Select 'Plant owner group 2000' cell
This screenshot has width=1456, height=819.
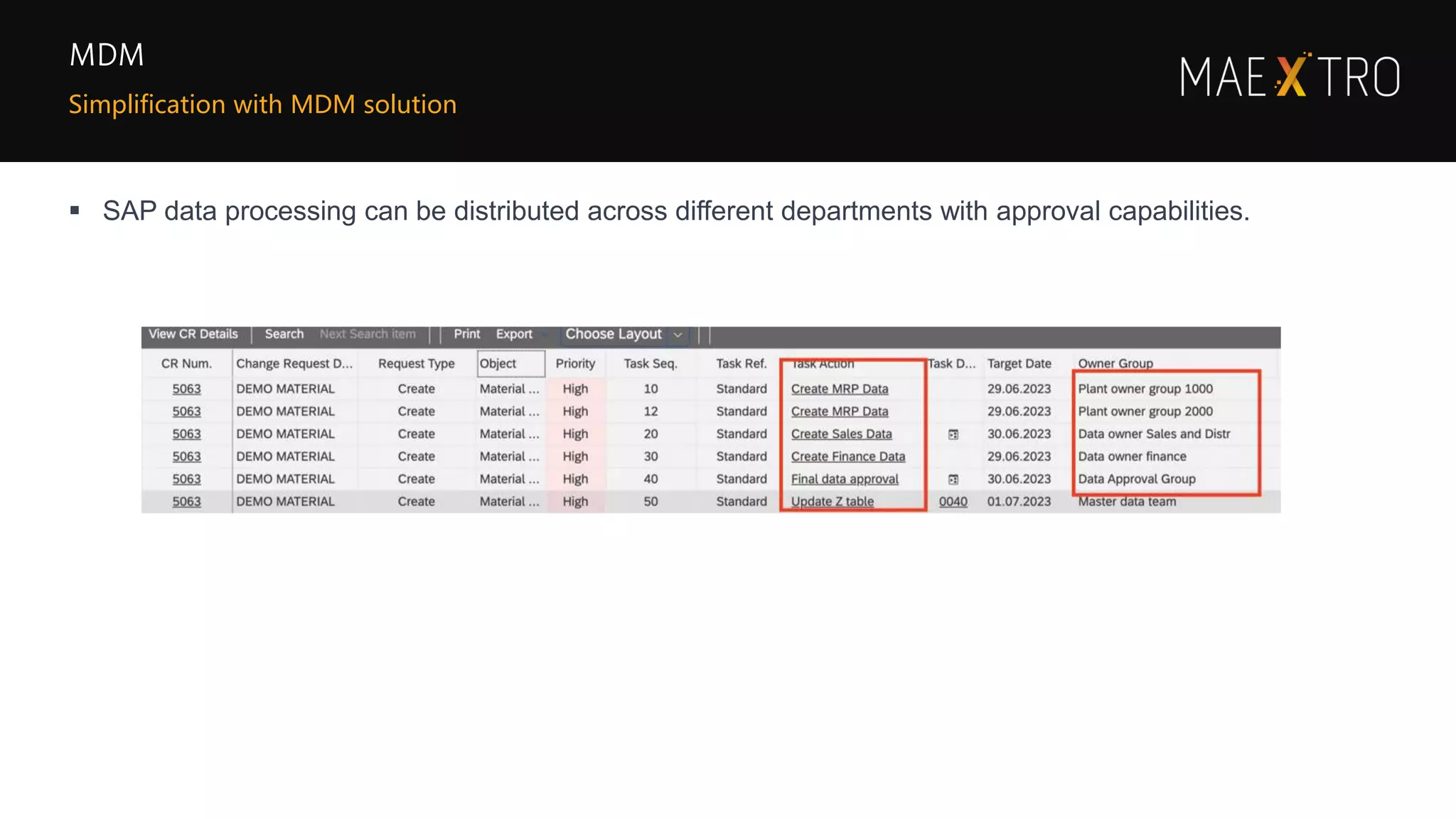(1145, 412)
